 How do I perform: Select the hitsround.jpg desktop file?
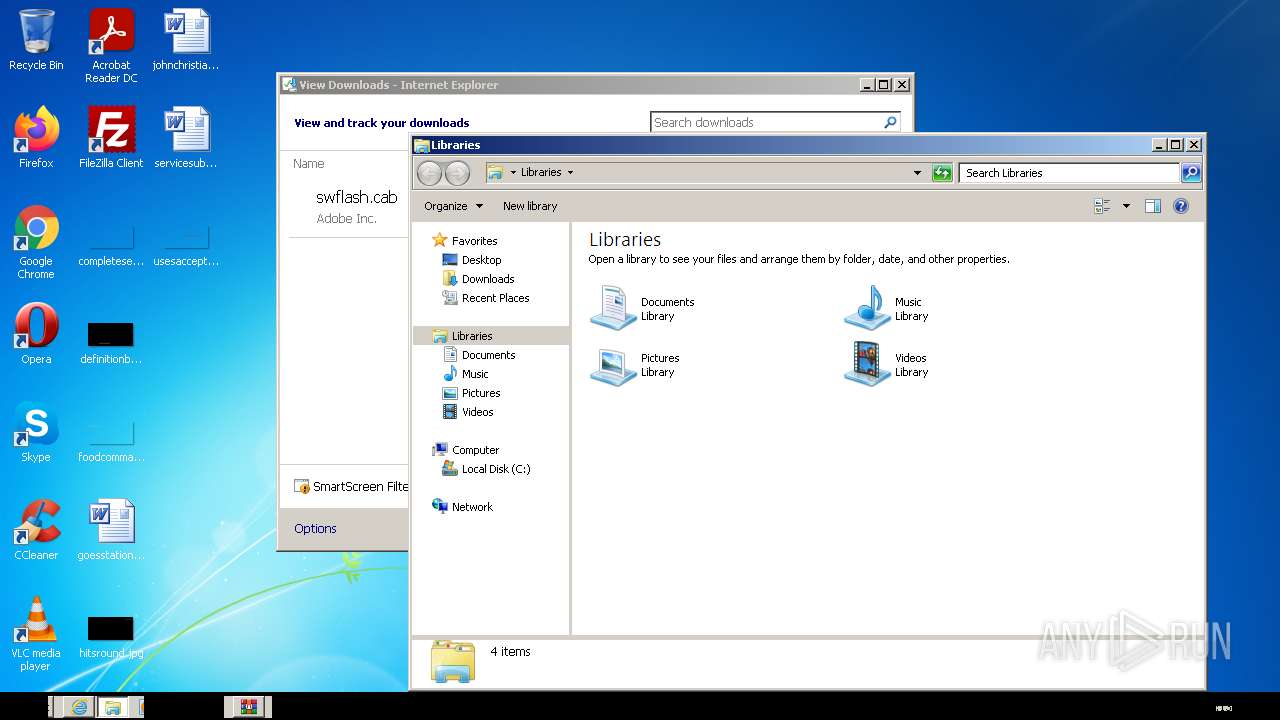[111, 636]
